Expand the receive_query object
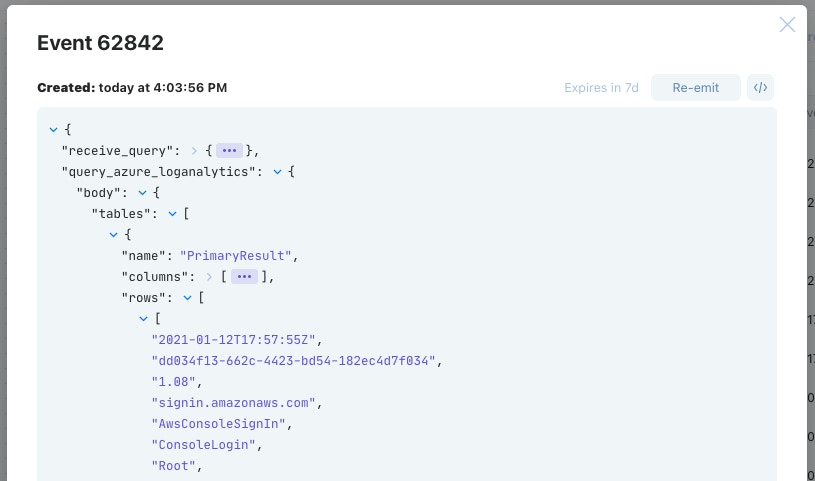 [x=195, y=151]
